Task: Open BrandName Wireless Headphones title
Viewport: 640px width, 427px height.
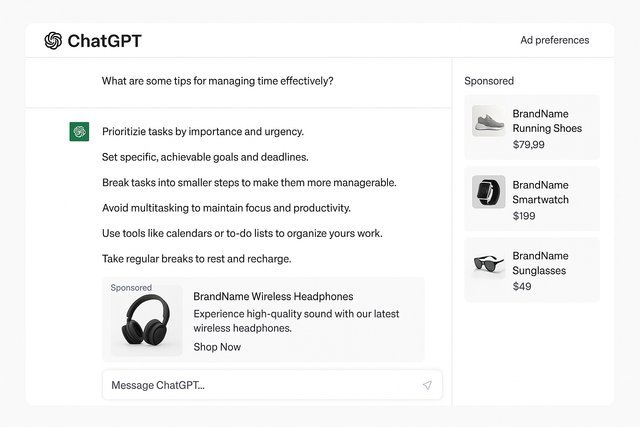Action: (273, 296)
